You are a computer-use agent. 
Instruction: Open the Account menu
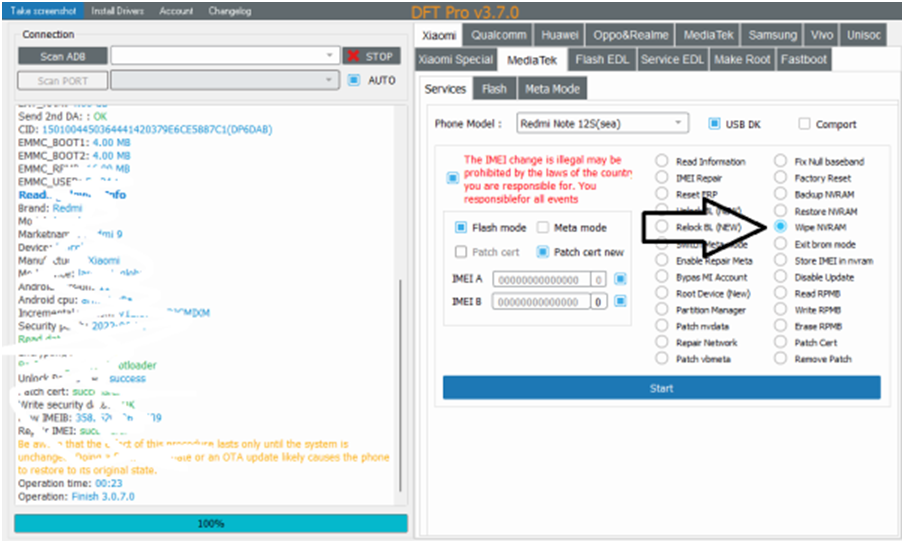click(176, 11)
